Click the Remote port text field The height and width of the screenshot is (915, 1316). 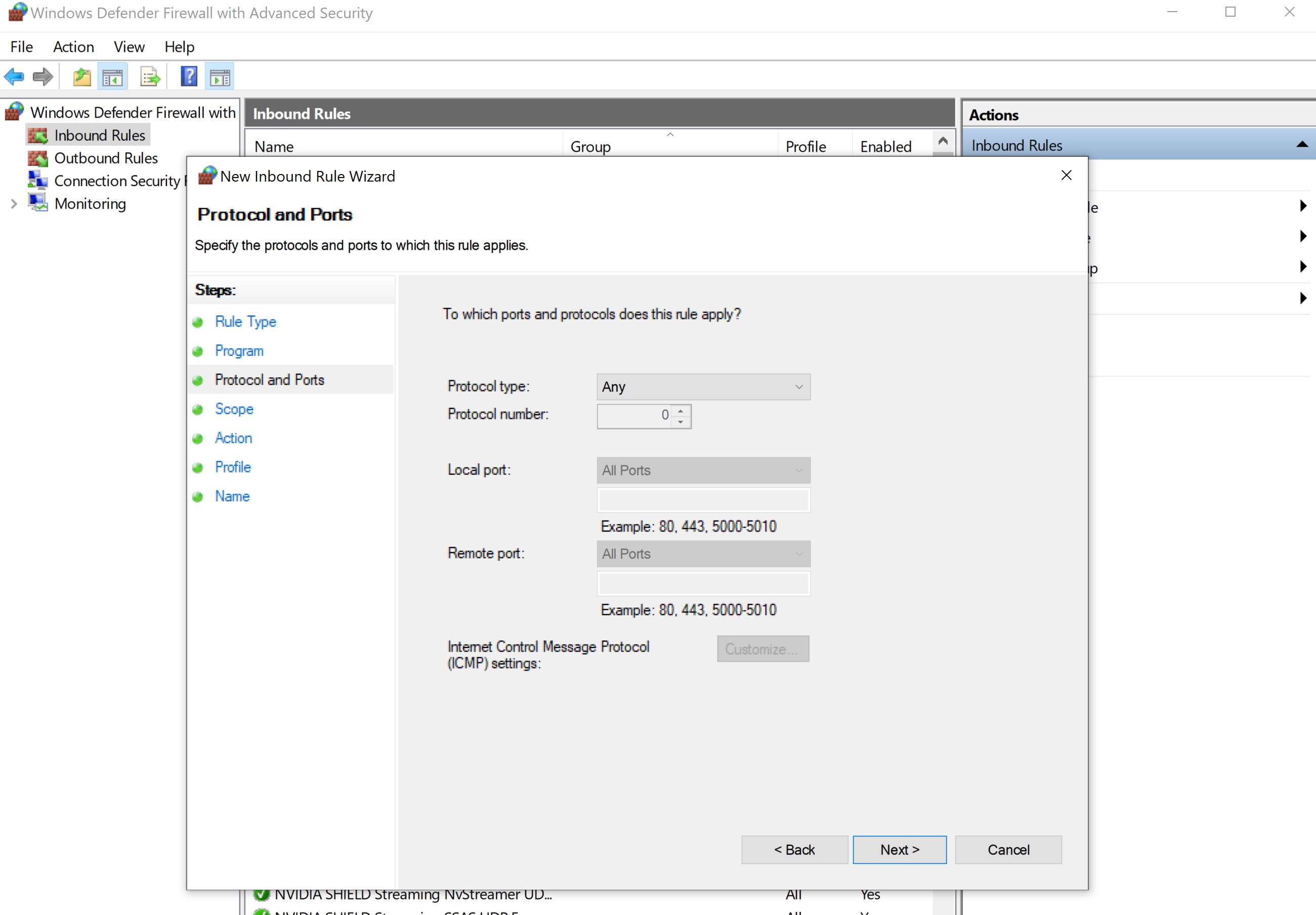703,584
